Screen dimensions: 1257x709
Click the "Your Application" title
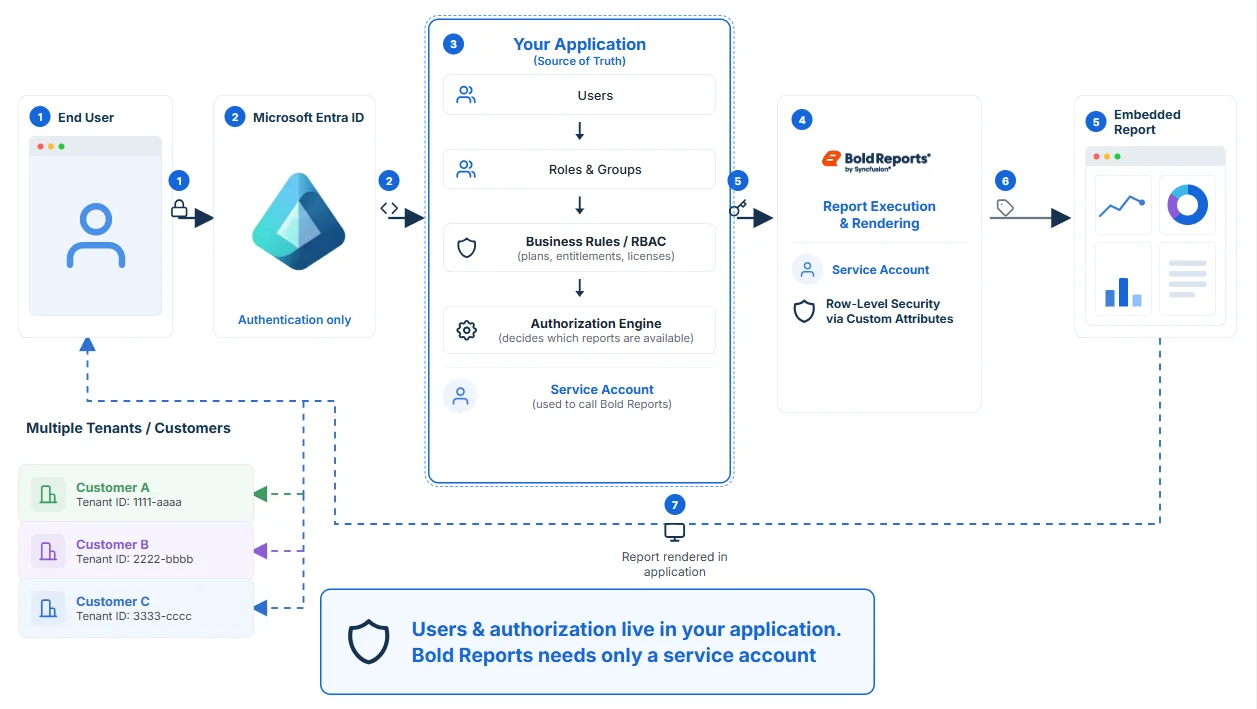[x=579, y=44]
